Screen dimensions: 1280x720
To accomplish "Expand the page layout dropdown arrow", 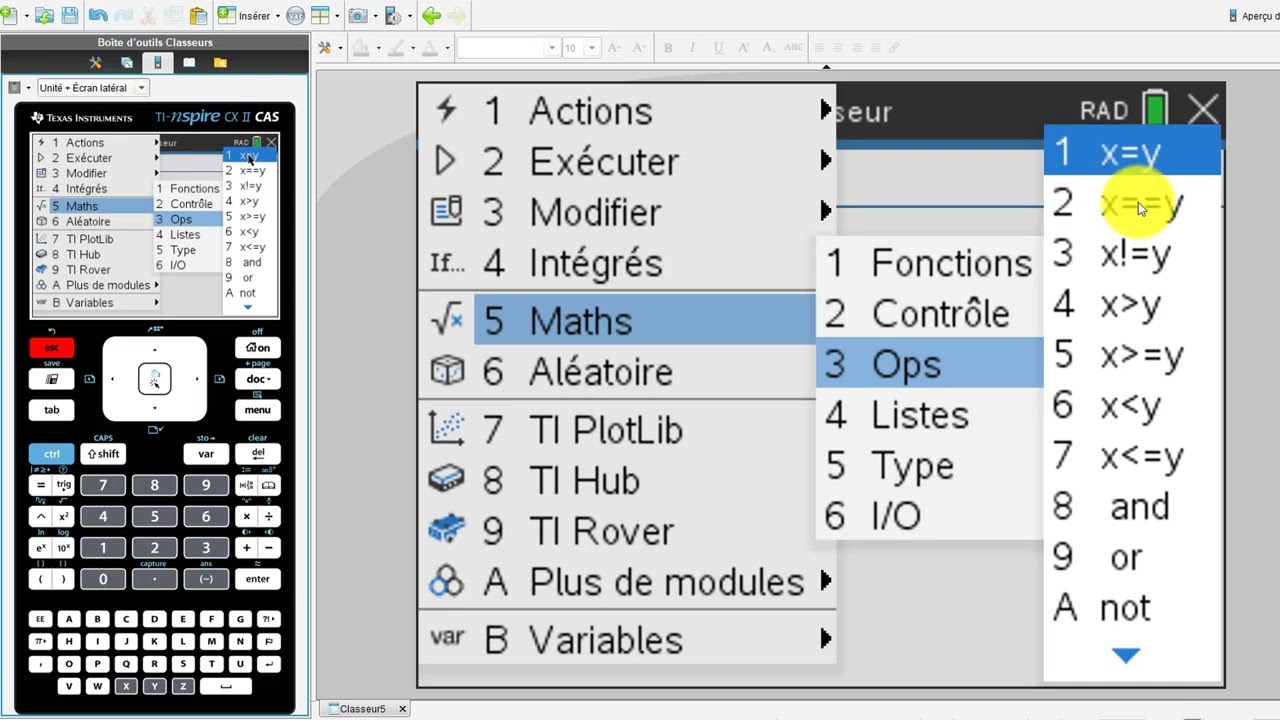I will point(337,16).
